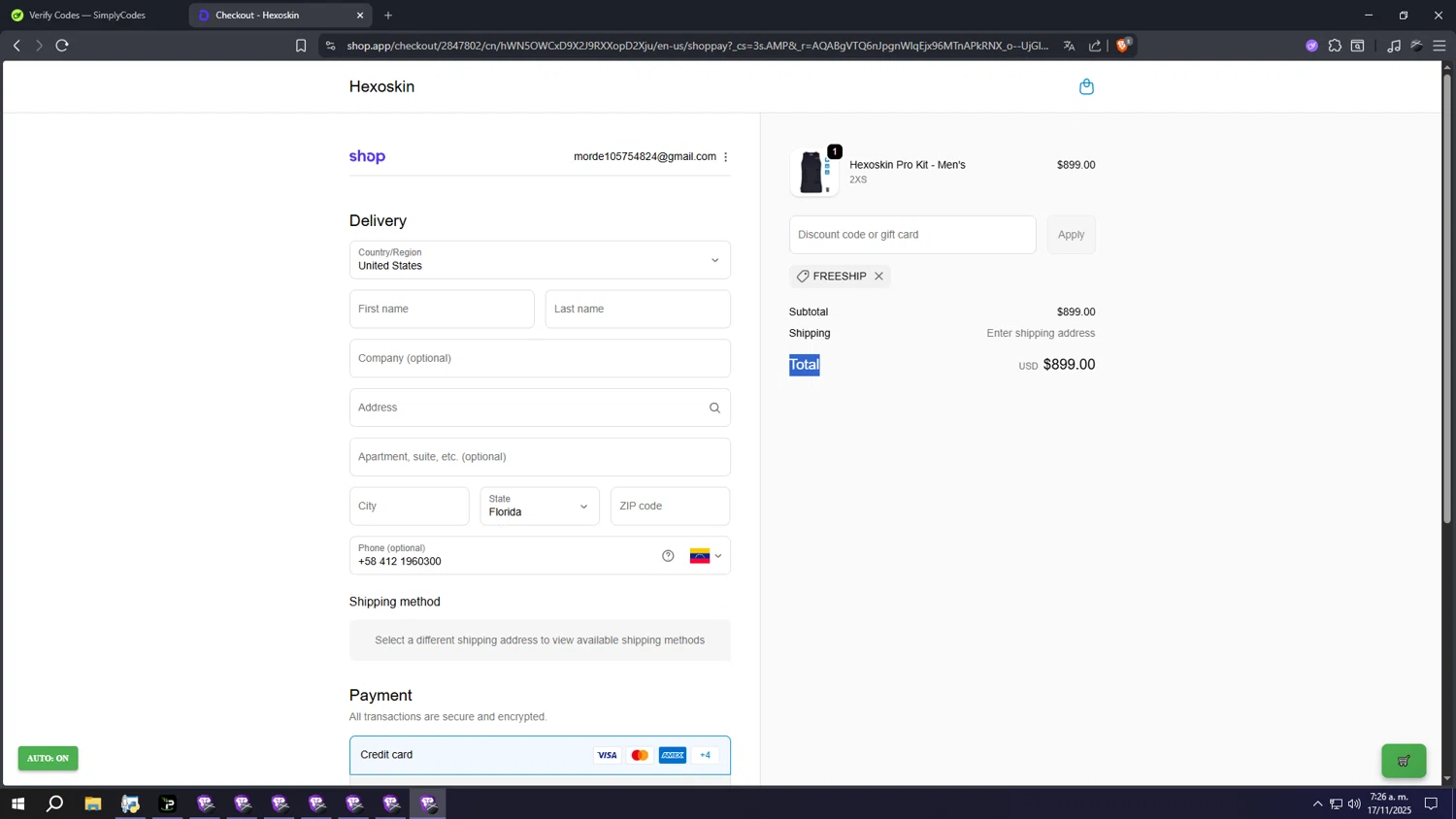Open the shopping bag cart icon
Image resolution: width=1456 pixels, height=819 pixels.
(x=1086, y=87)
